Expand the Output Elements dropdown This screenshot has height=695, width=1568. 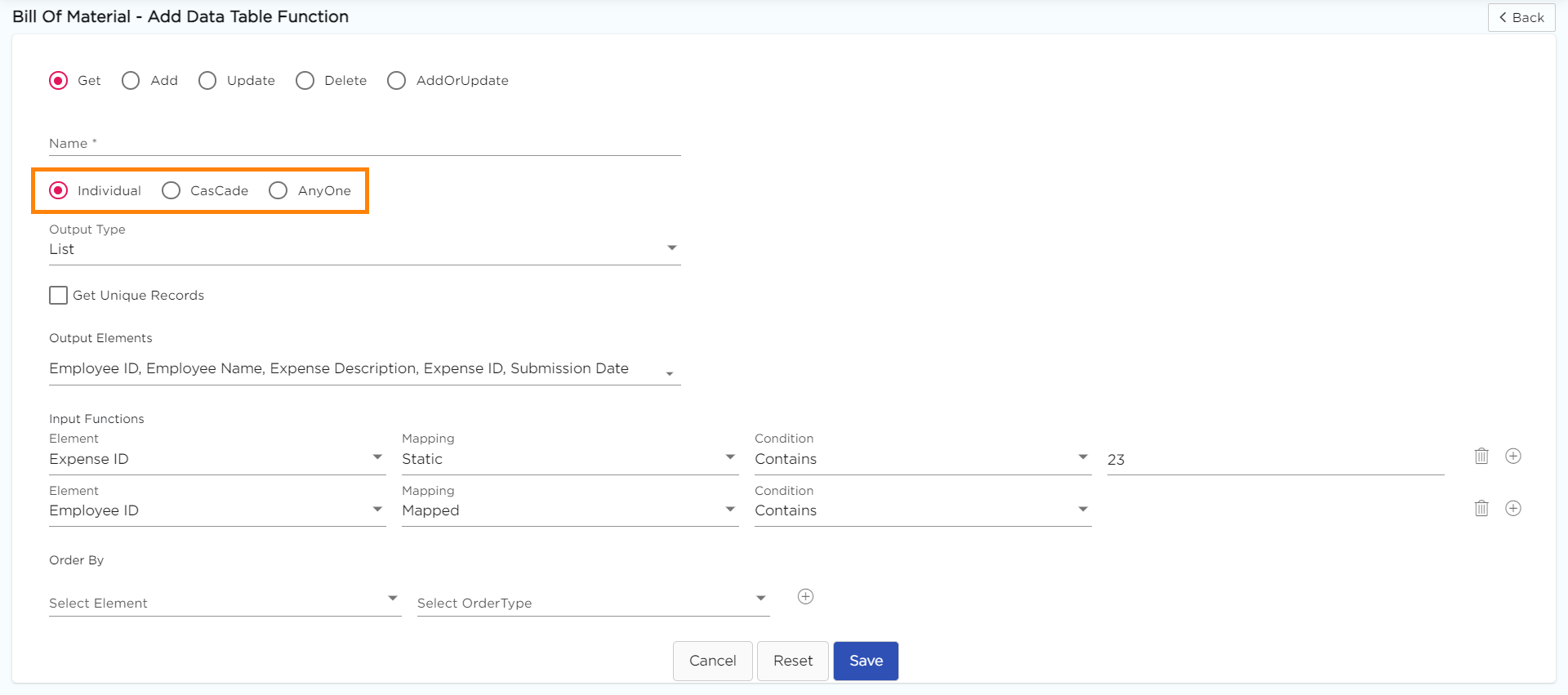coord(364,369)
